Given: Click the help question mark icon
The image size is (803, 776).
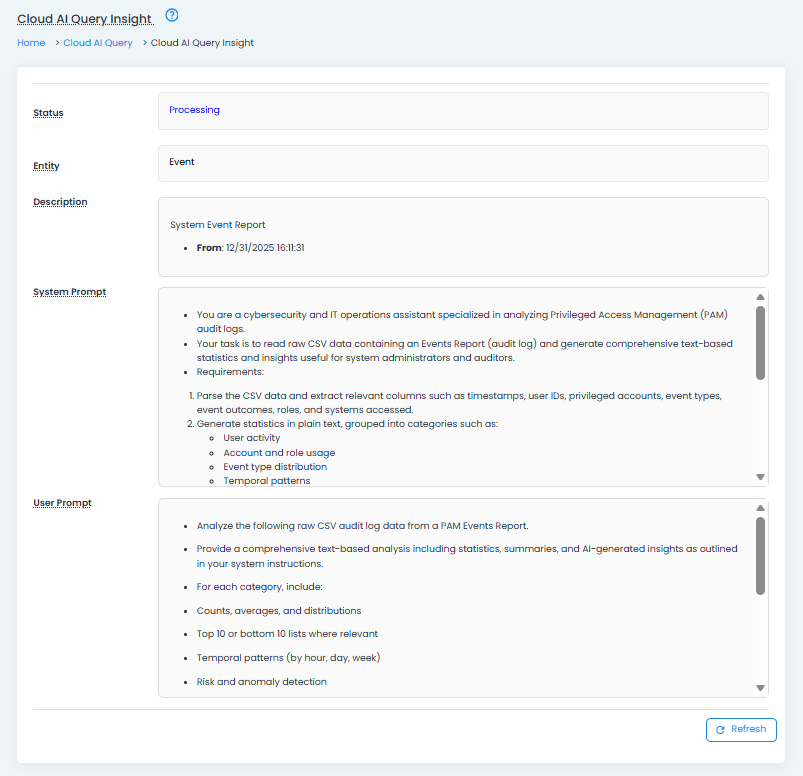Looking at the screenshot, I should point(172,15).
